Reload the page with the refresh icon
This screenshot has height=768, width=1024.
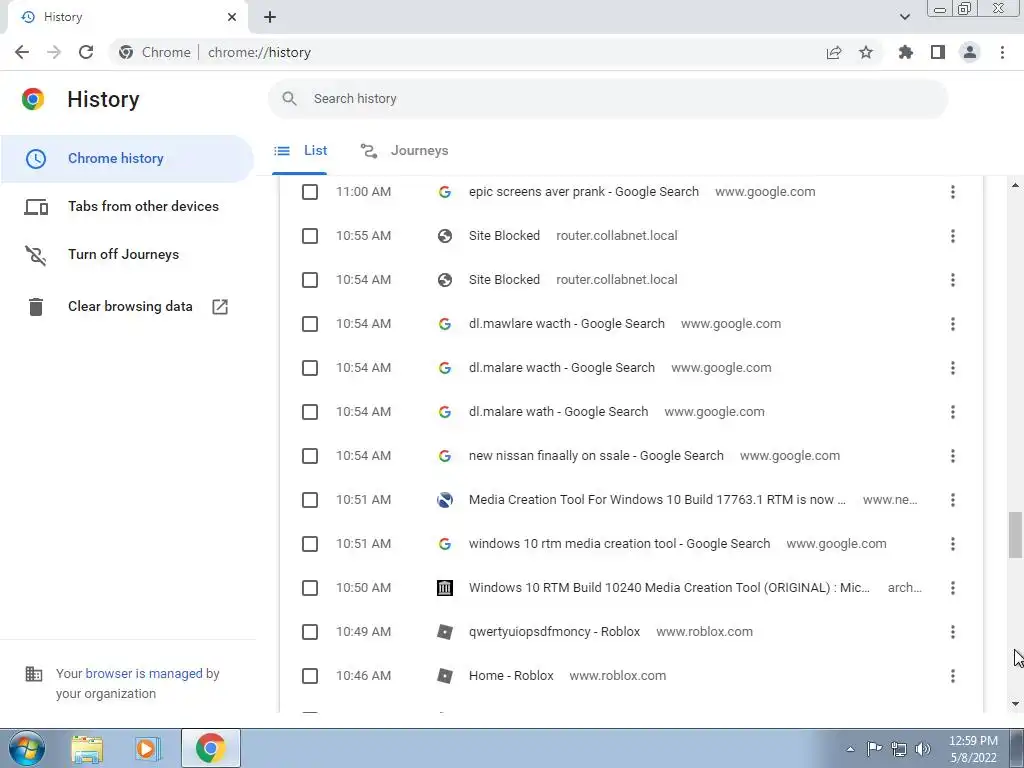(86, 52)
